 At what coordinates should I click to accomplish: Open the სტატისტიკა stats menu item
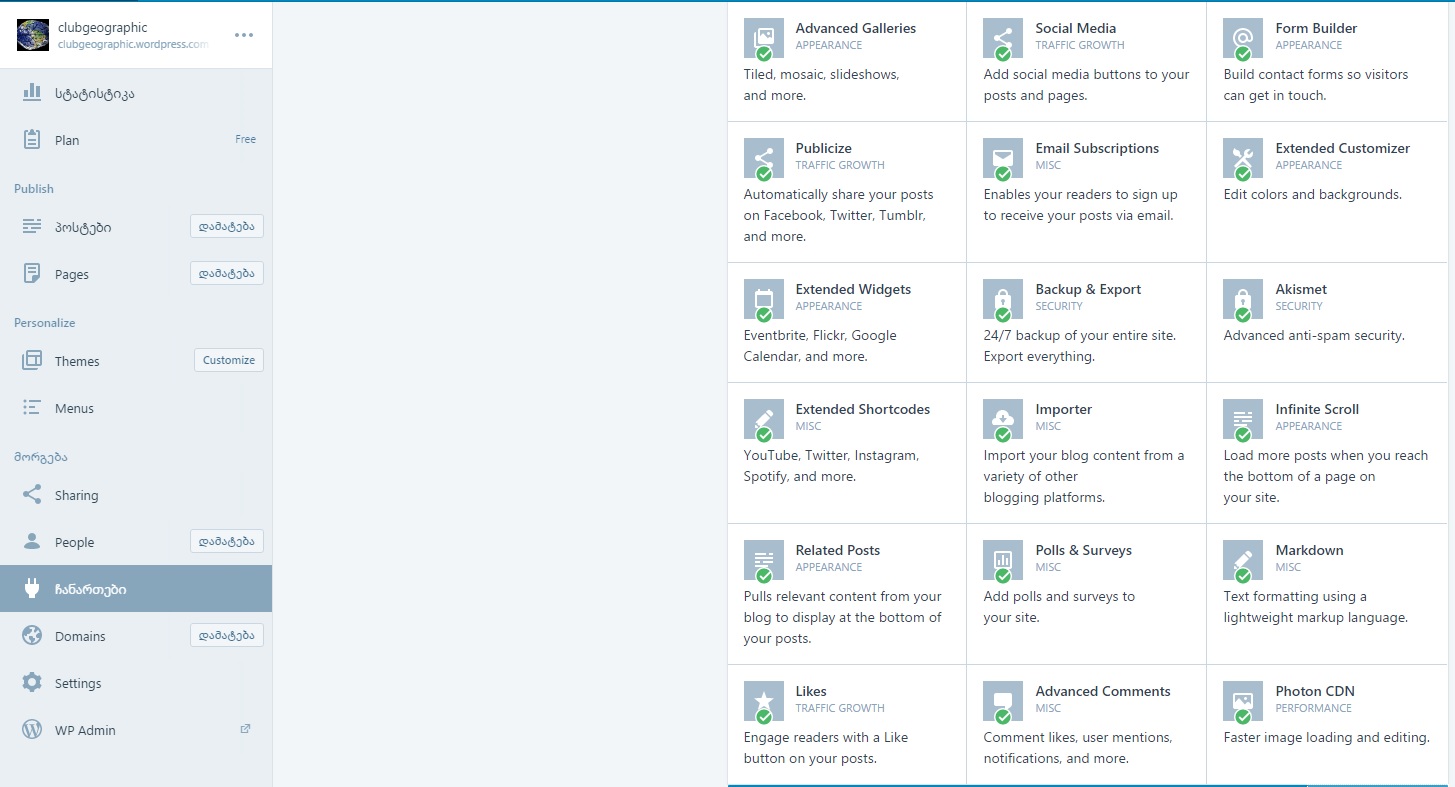[136, 93]
